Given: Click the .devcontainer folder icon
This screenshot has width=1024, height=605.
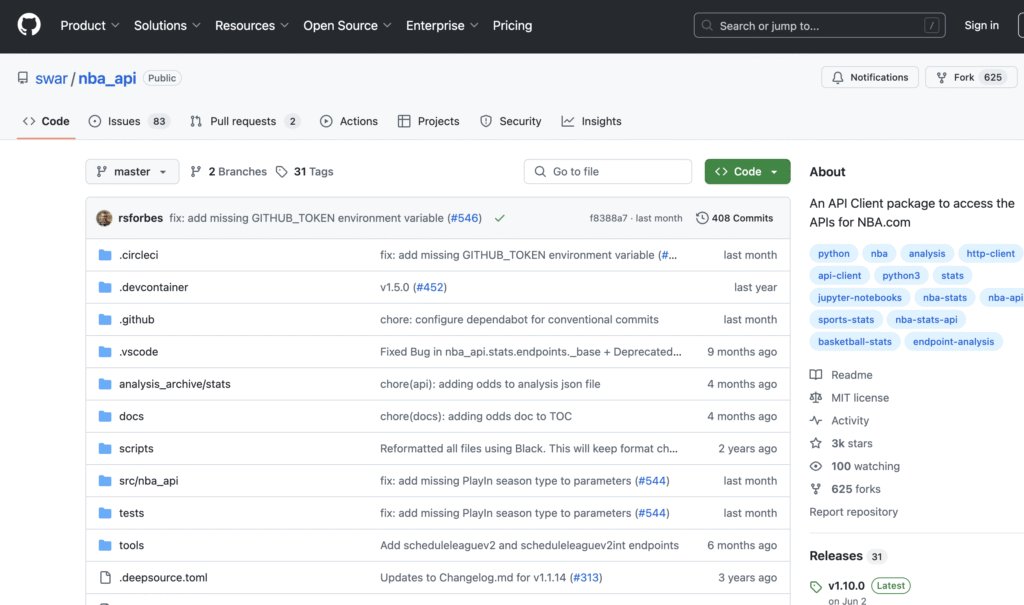Looking at the screenshot, I should (104, 287).
